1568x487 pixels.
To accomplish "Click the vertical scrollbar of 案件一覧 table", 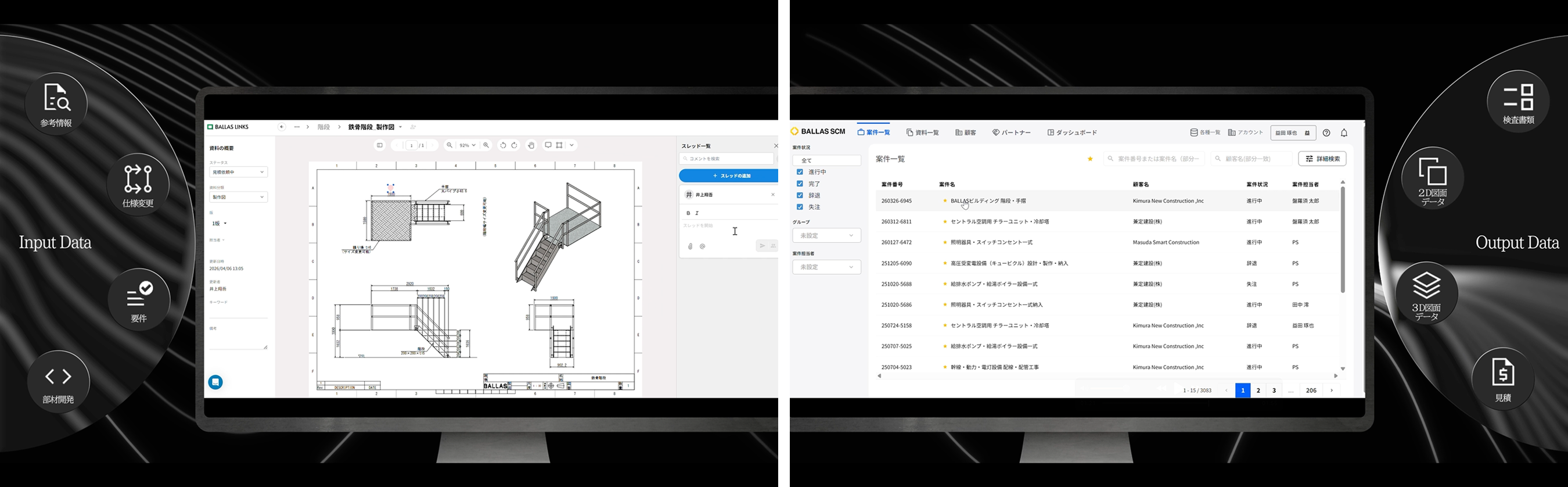I will click(1343, 241).
